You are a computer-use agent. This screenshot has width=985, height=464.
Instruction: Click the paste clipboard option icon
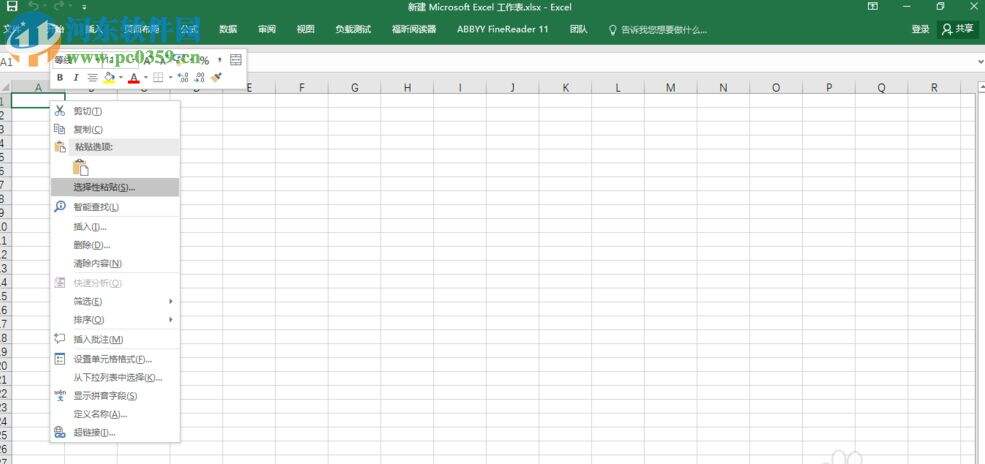tap(80, 167)
